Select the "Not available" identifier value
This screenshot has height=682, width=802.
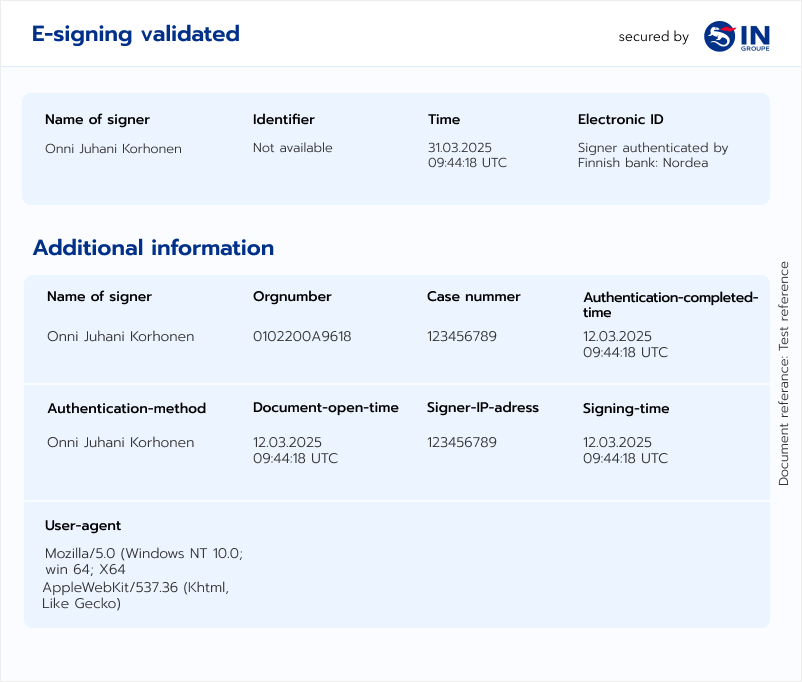pyautogui.click(x=292, y=148)
